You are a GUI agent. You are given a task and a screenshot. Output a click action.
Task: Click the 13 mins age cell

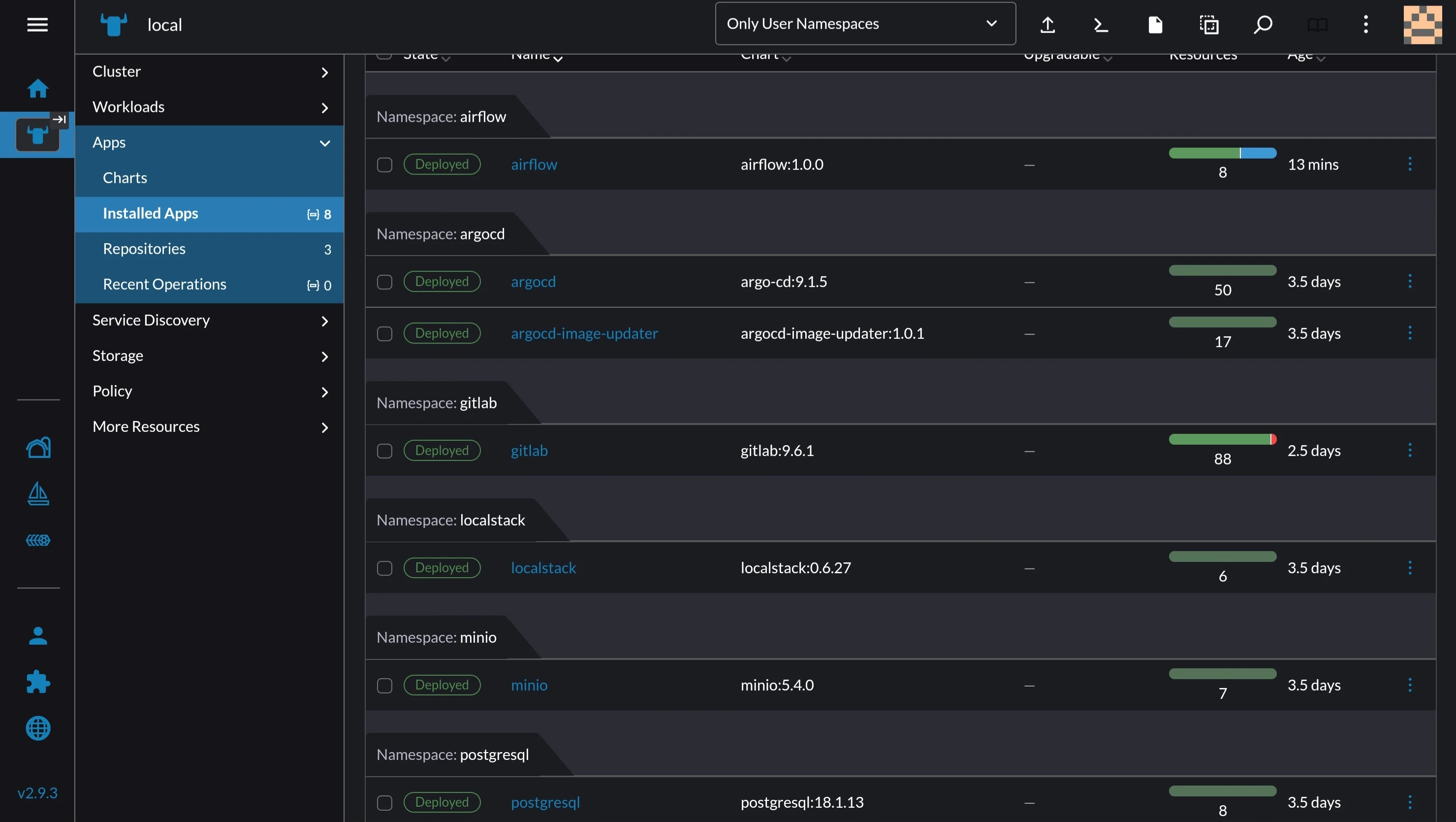tap(1313, 164)
